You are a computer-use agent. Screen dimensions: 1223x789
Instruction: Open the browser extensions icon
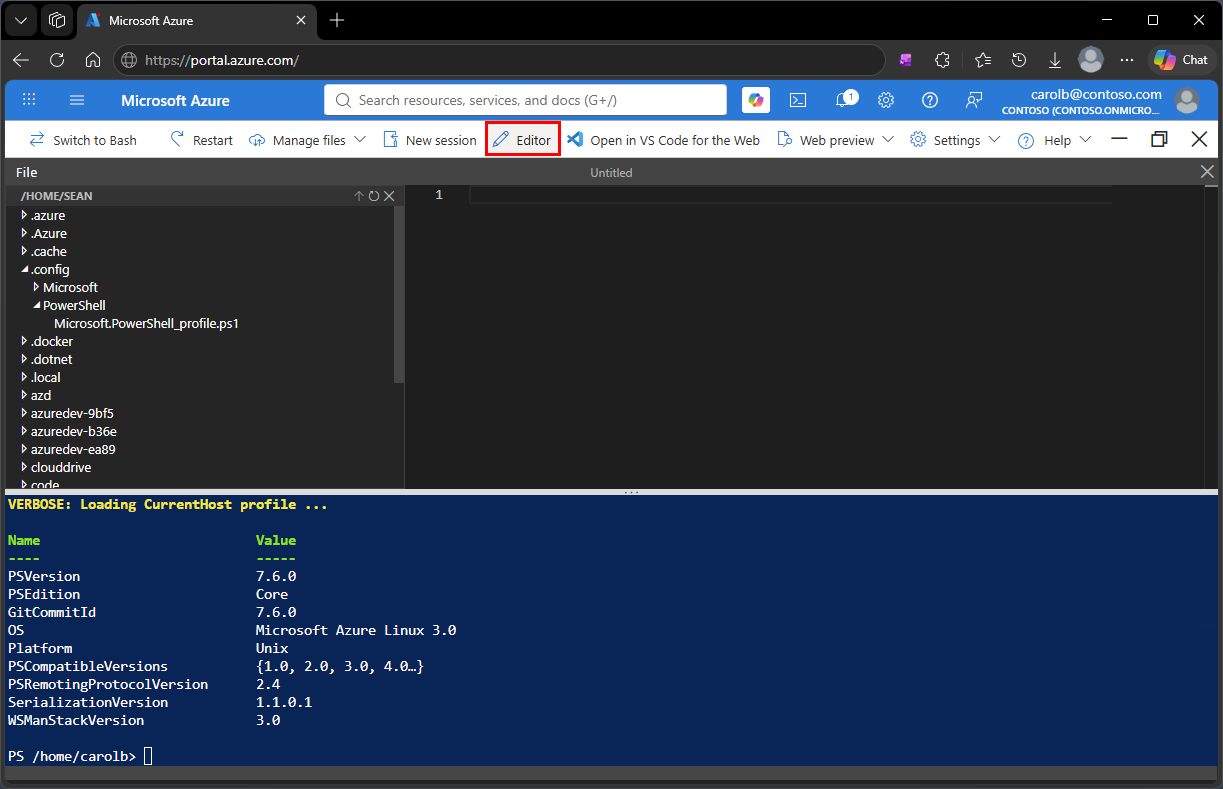pyautogui.click(x=942, y=60)
